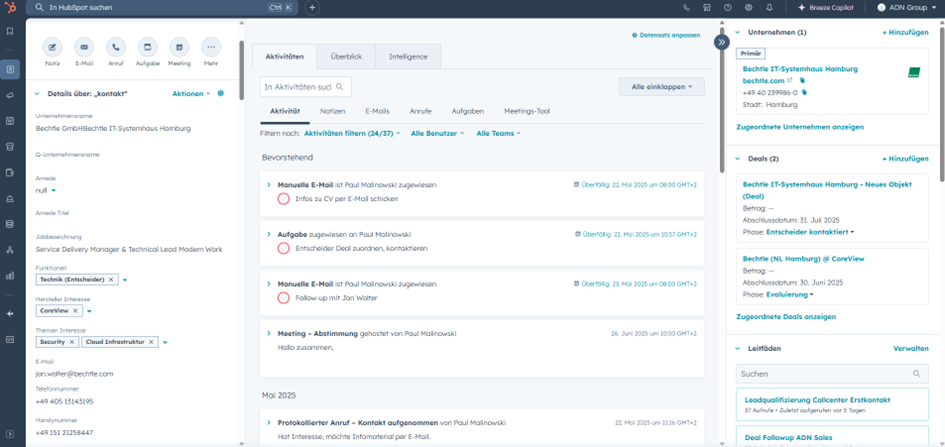Click the plus button beside the search bar
945x447 pixels.
coord(312,8)
